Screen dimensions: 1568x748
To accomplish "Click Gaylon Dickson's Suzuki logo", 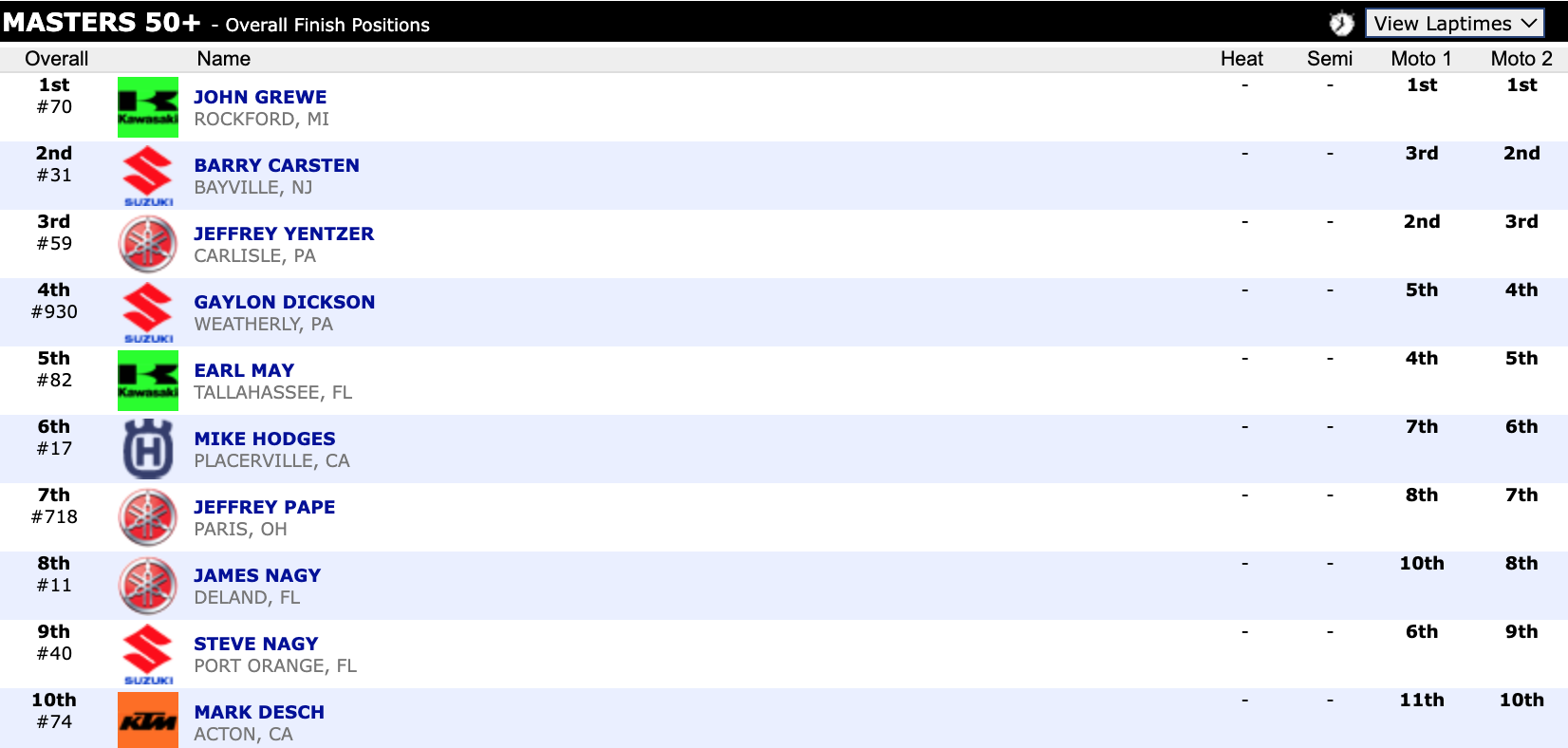I will tap(147, 312).
